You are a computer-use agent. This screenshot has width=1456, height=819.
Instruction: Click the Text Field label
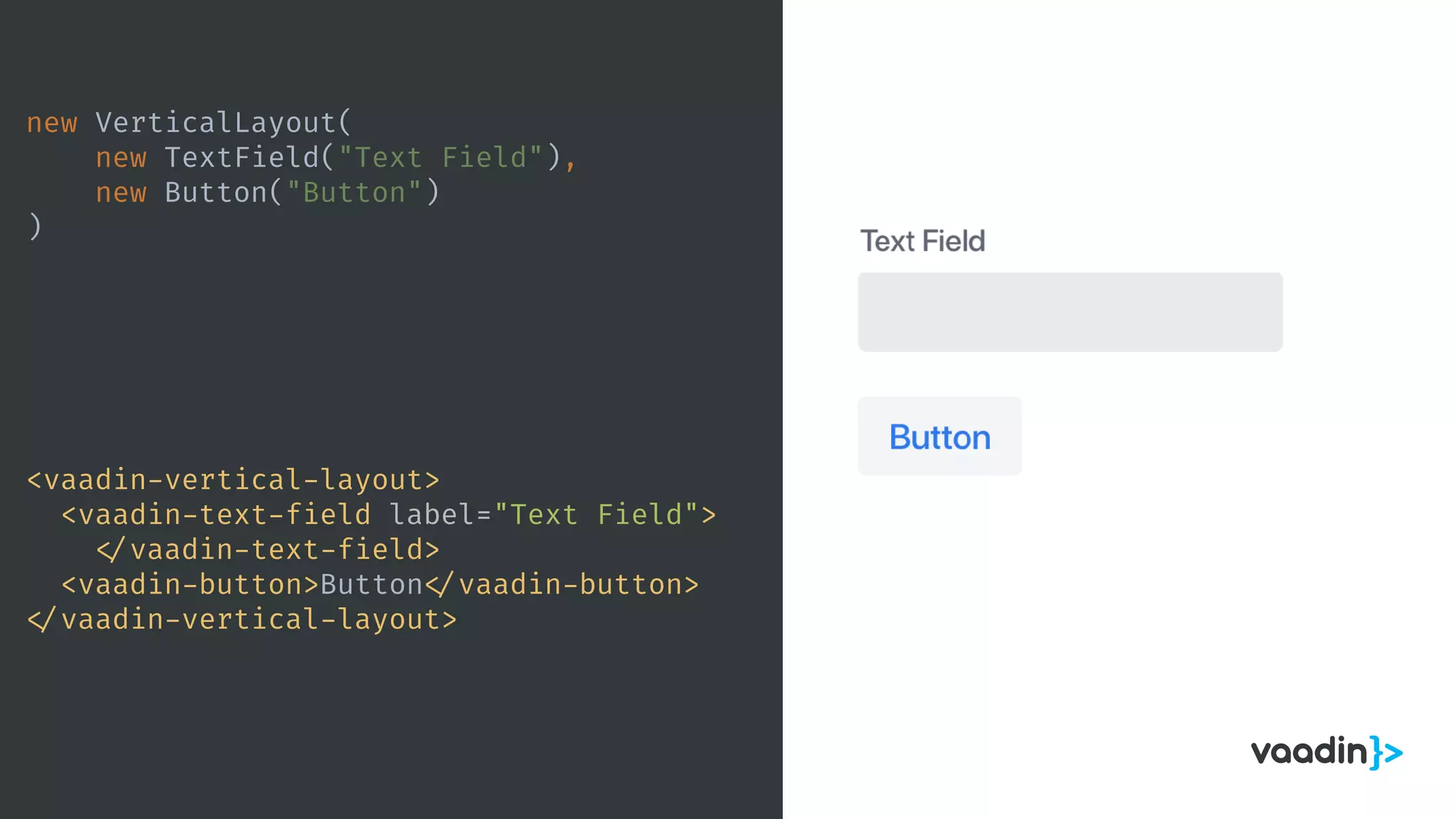pos(922,241)
